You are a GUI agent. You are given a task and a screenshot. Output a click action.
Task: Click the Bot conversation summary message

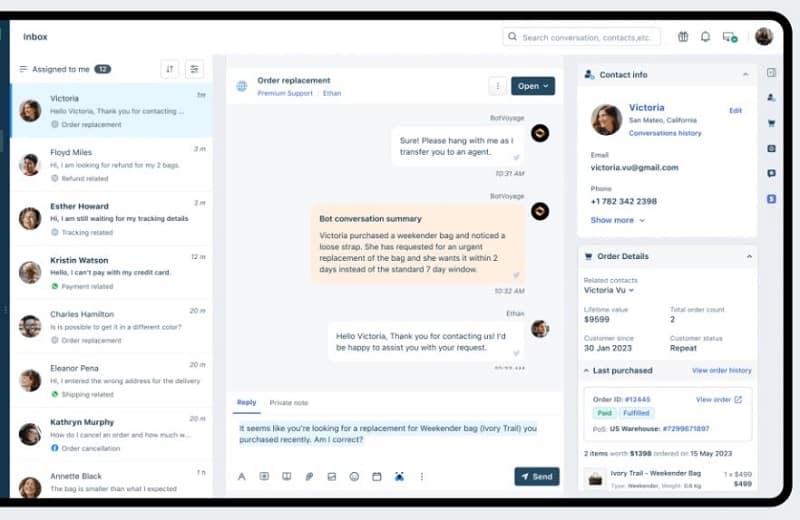coord(417,244)
